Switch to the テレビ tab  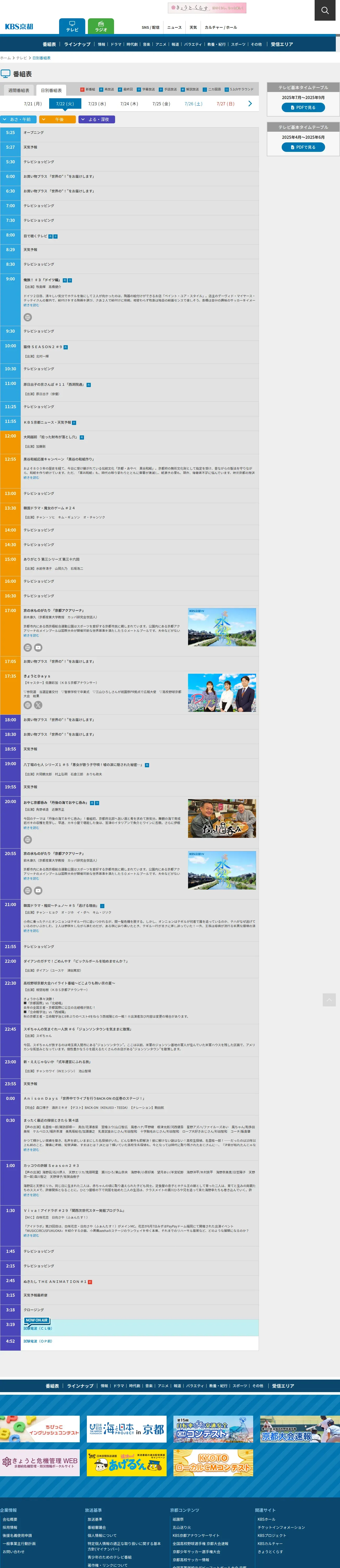pyautogui.click(x=72, y=27)
